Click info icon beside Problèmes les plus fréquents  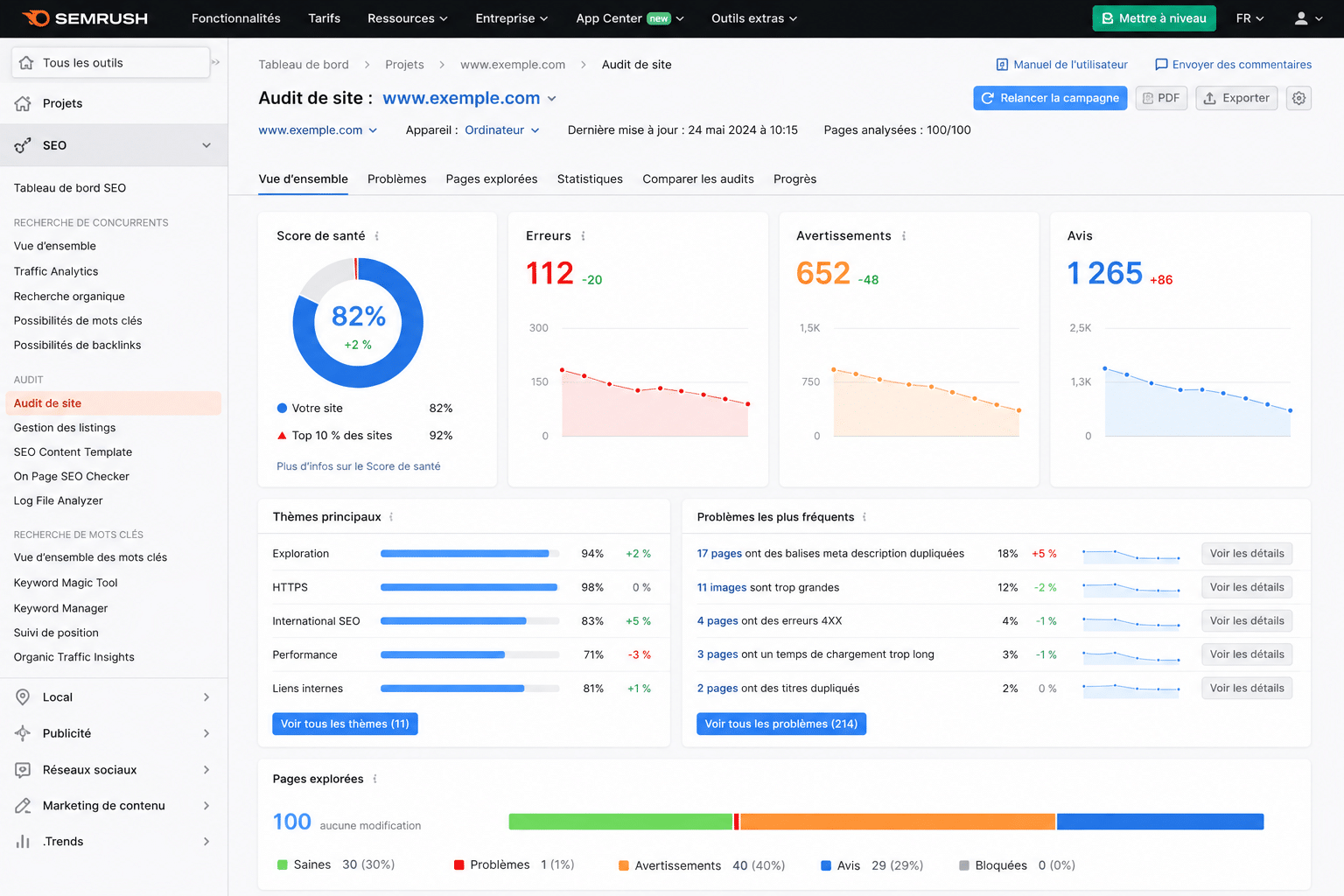[864, 517]
